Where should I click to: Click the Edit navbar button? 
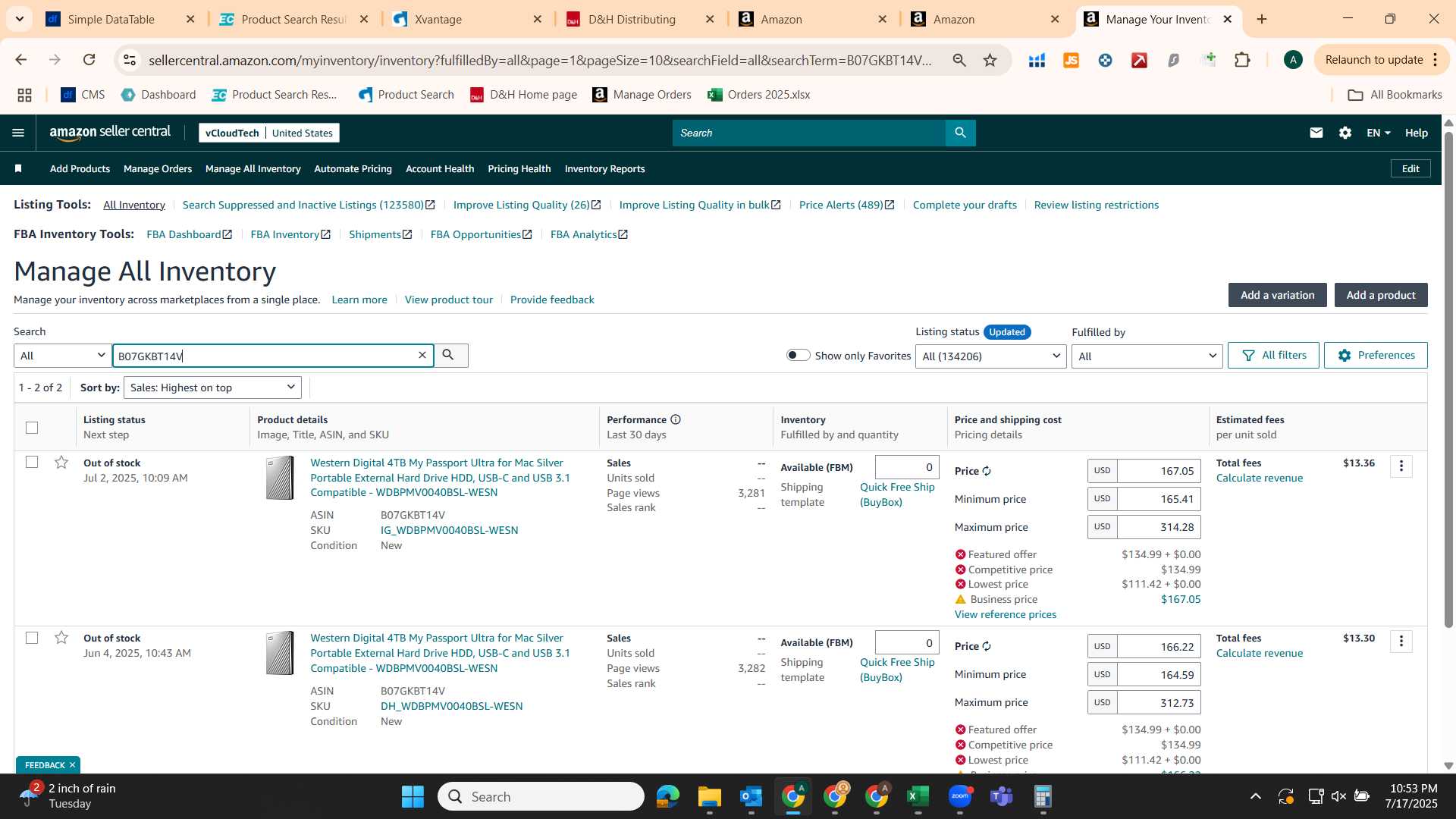[x=1410, y=168]
